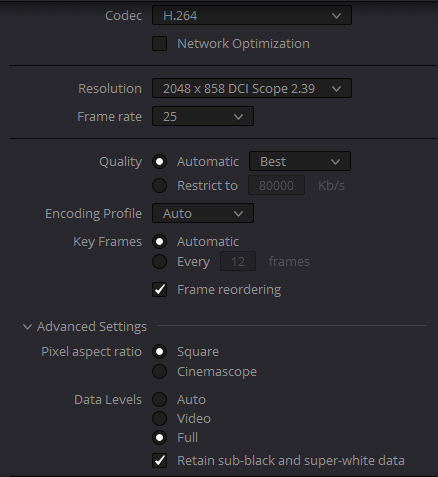Select the Restrict to quality option
This screenshot has width=438, height=477.
pyautogui.click(x=159, y=186)
